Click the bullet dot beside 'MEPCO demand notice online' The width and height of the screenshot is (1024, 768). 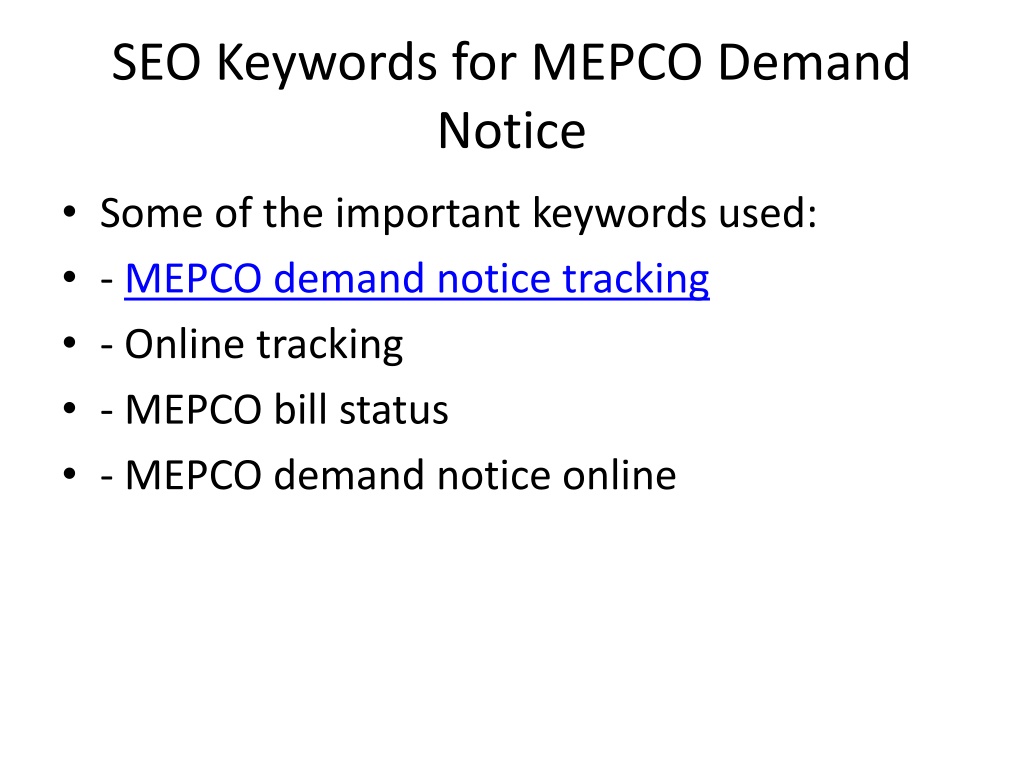pyautogui.click(x=70, y=473)
